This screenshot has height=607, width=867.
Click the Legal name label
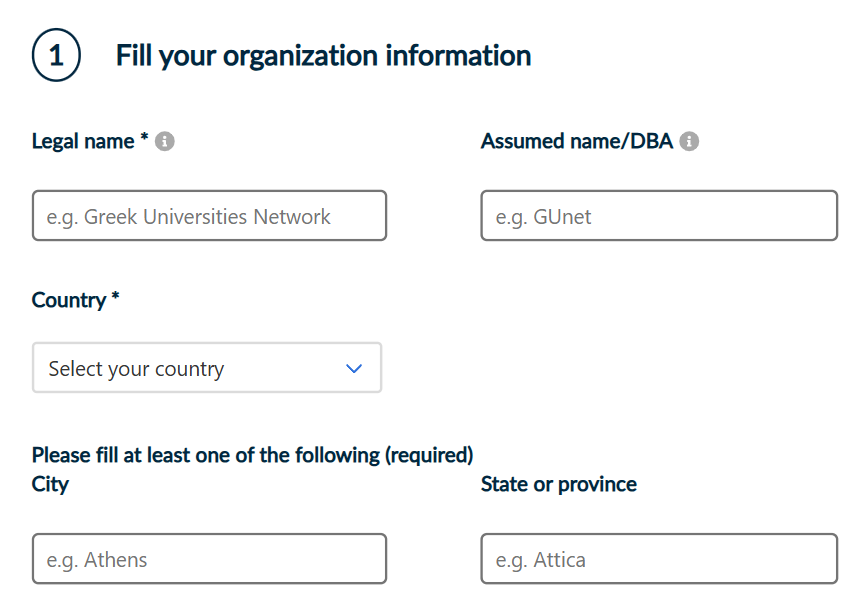pos(83,142)
